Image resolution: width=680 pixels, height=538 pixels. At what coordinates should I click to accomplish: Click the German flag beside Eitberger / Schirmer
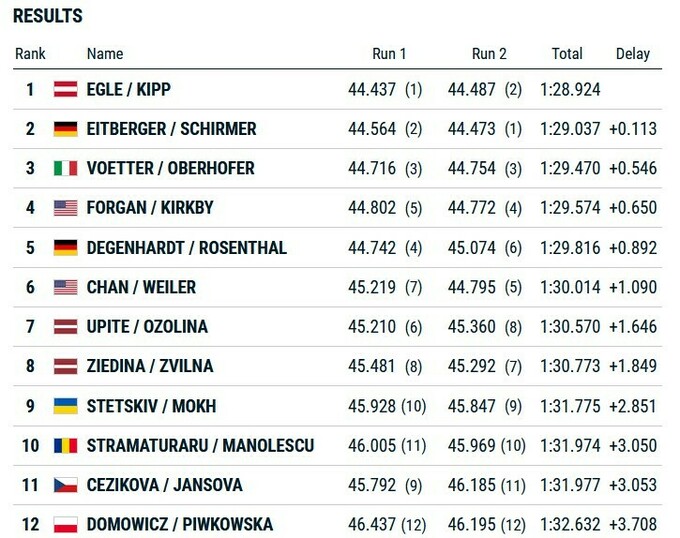65,129
